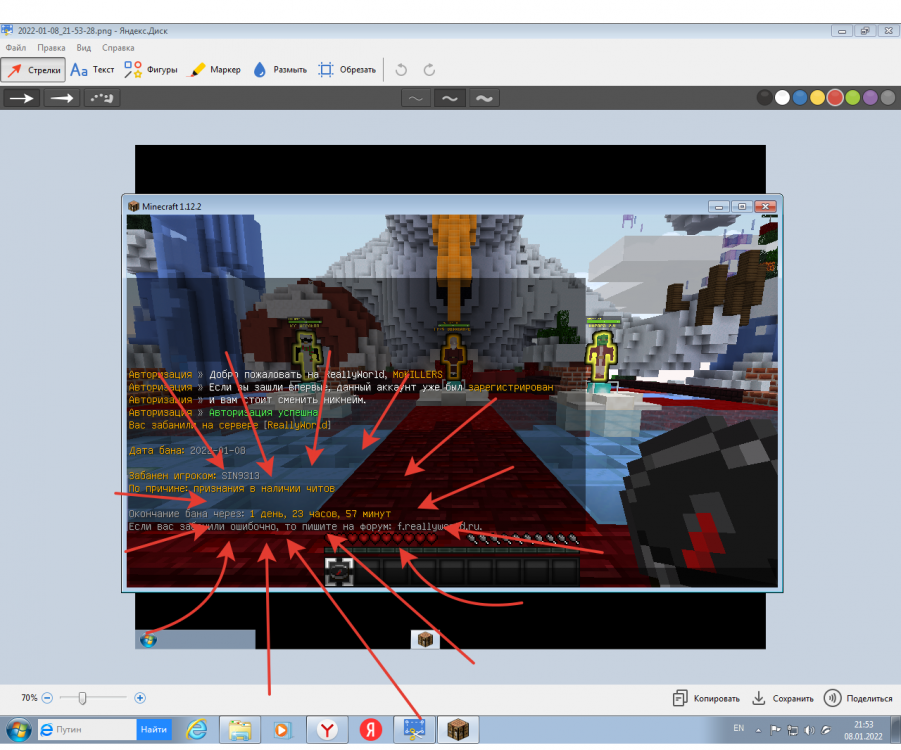Screen dimensions: 901x750
Task: Pick the gray color swatch
Action: click(888, 98)
